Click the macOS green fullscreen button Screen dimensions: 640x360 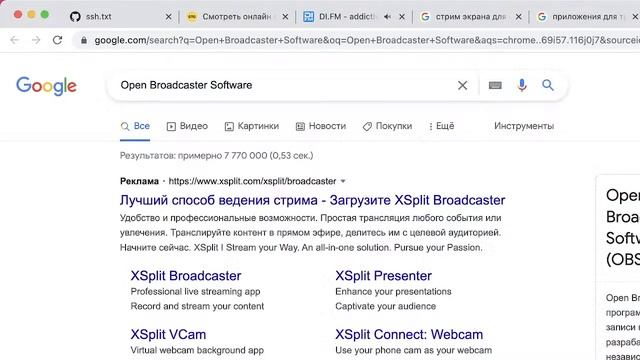pyautogui.click(x=45, y=15)
